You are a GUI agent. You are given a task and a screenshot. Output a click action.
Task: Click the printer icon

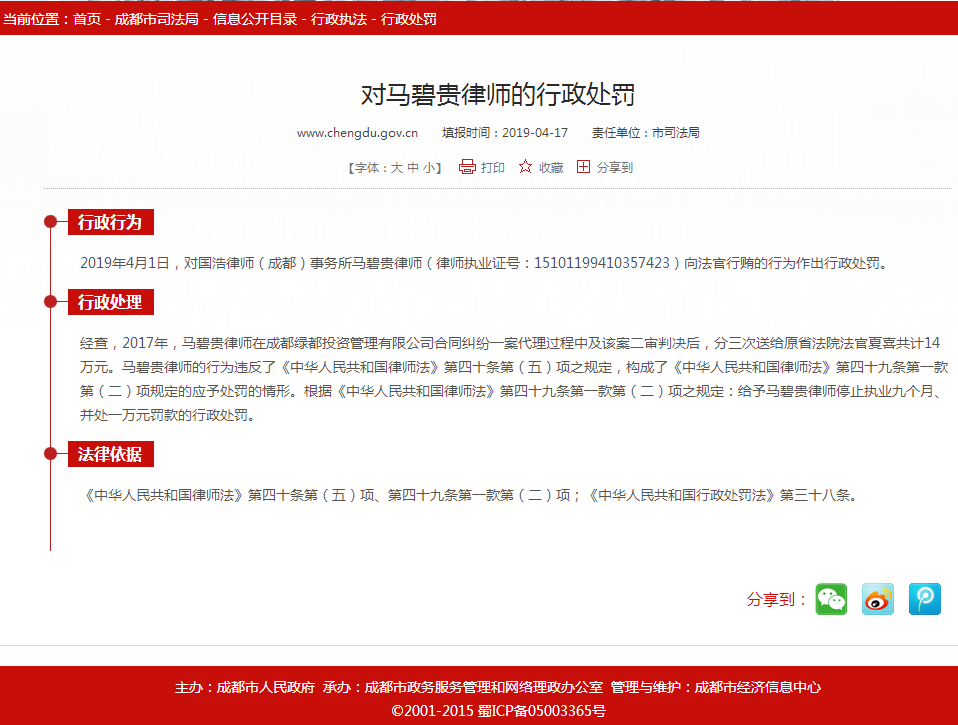click(x=467, y=167)
